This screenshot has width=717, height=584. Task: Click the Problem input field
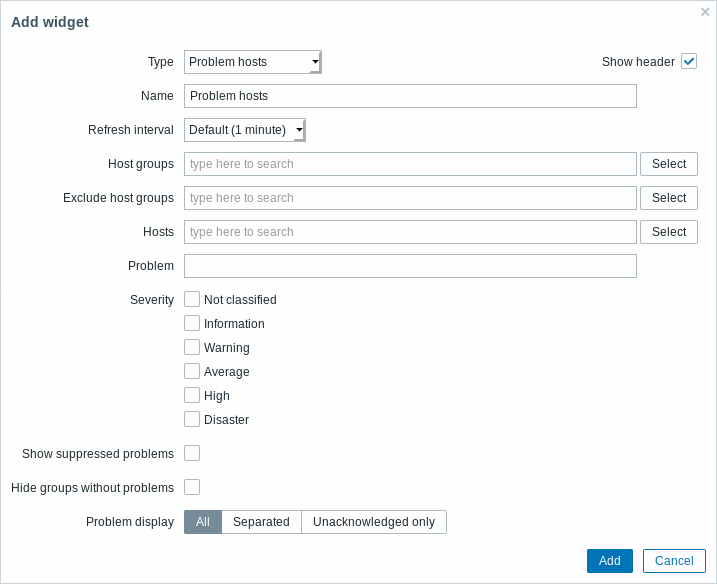point(410,266)
